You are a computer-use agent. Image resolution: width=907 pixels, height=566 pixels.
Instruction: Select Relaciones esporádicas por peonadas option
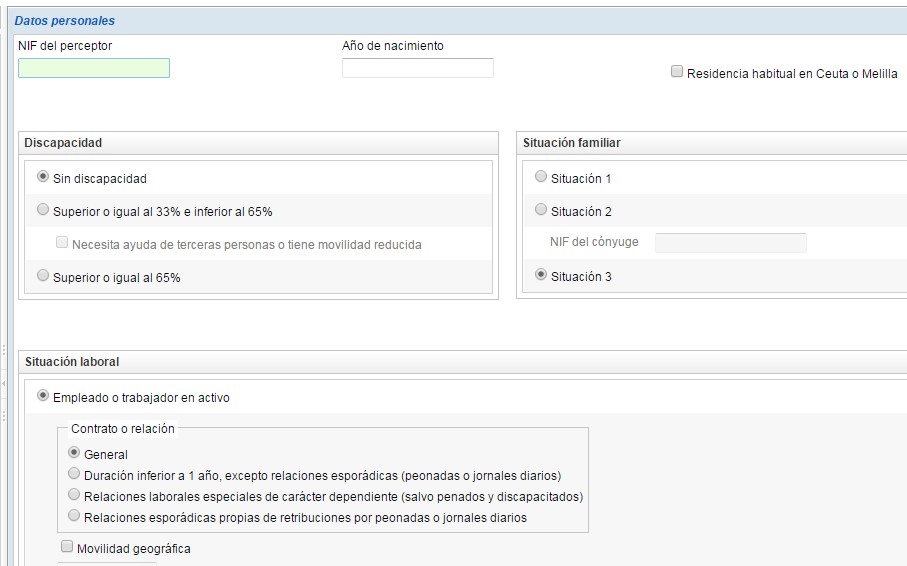pos(74,516)
